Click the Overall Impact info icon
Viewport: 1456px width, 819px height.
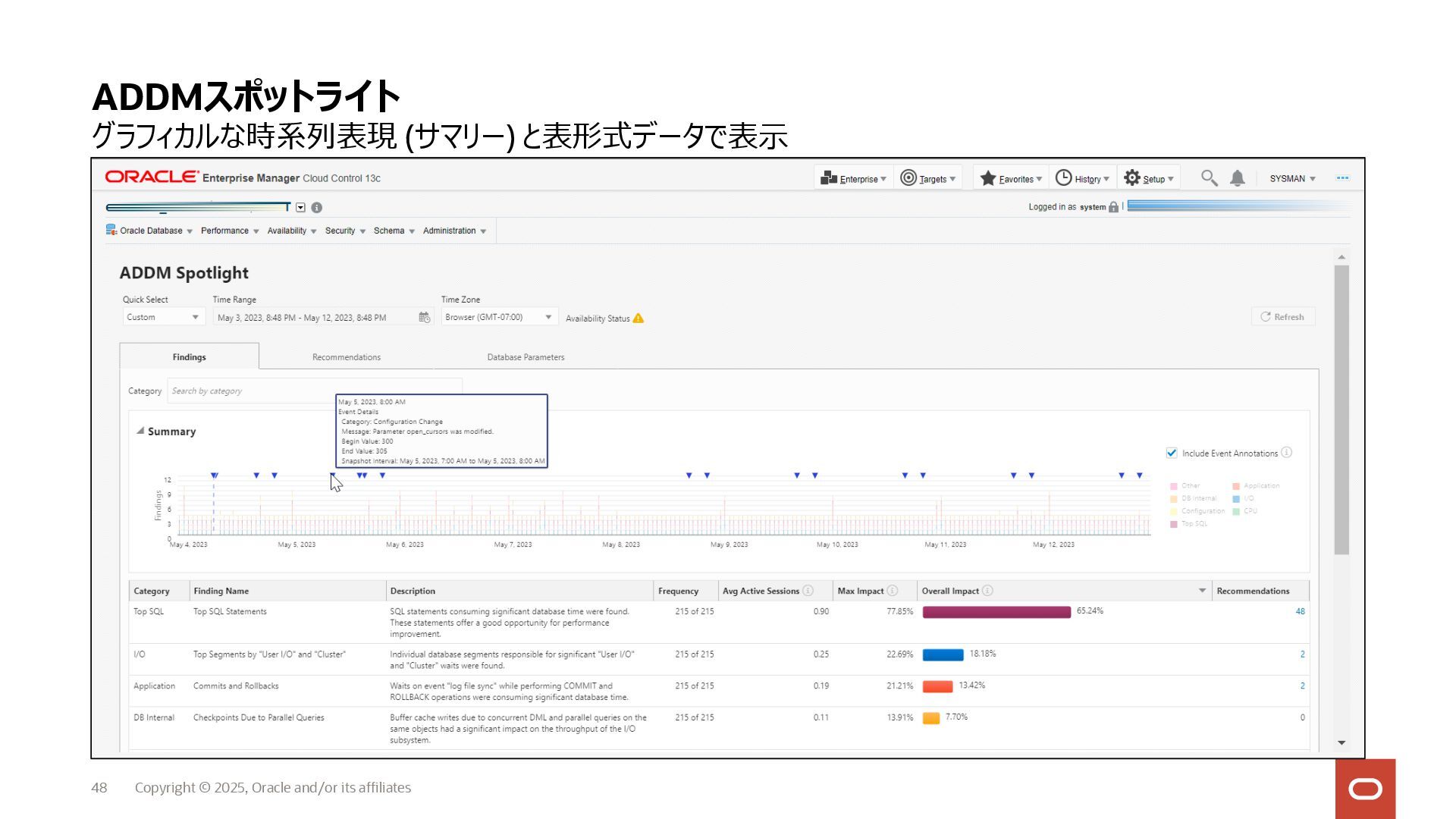click(987, 591)
